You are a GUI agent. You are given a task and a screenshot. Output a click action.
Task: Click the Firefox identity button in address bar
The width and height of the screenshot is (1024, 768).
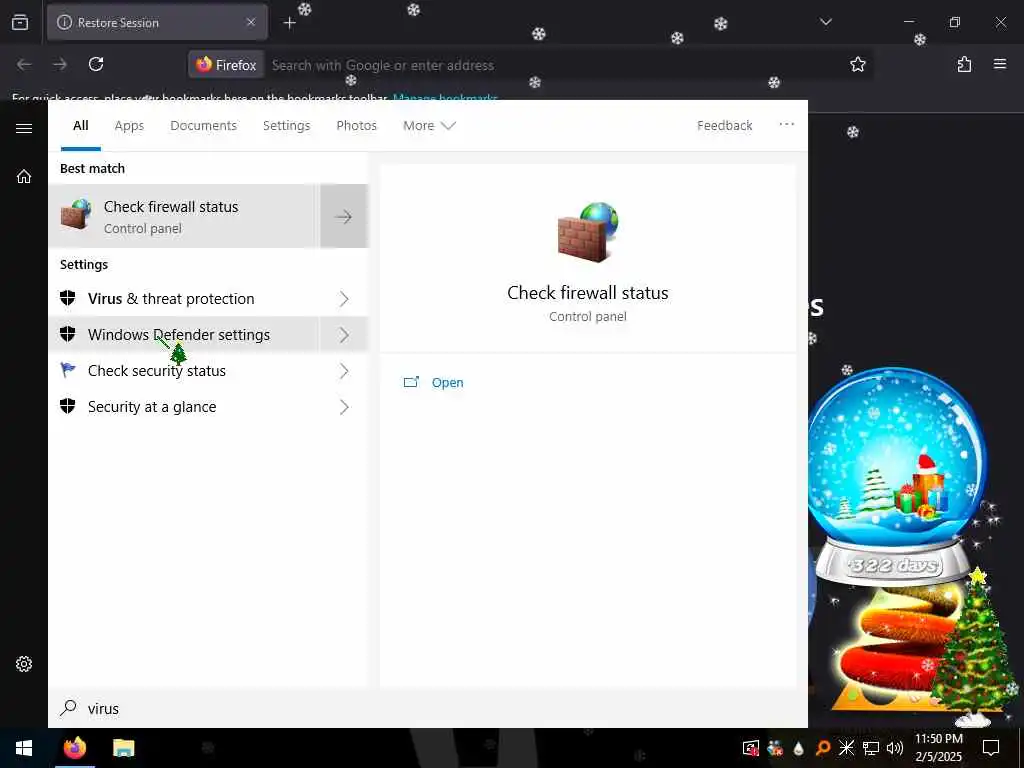click(226, 65)
